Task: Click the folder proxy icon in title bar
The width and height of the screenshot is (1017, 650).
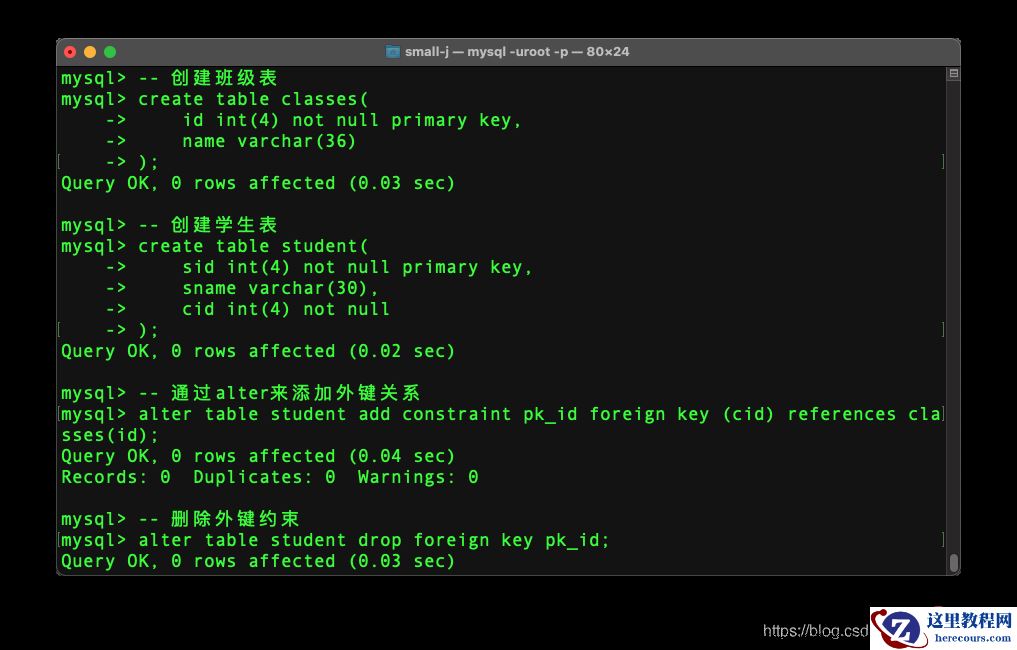Action: click(x=393, y=52)
